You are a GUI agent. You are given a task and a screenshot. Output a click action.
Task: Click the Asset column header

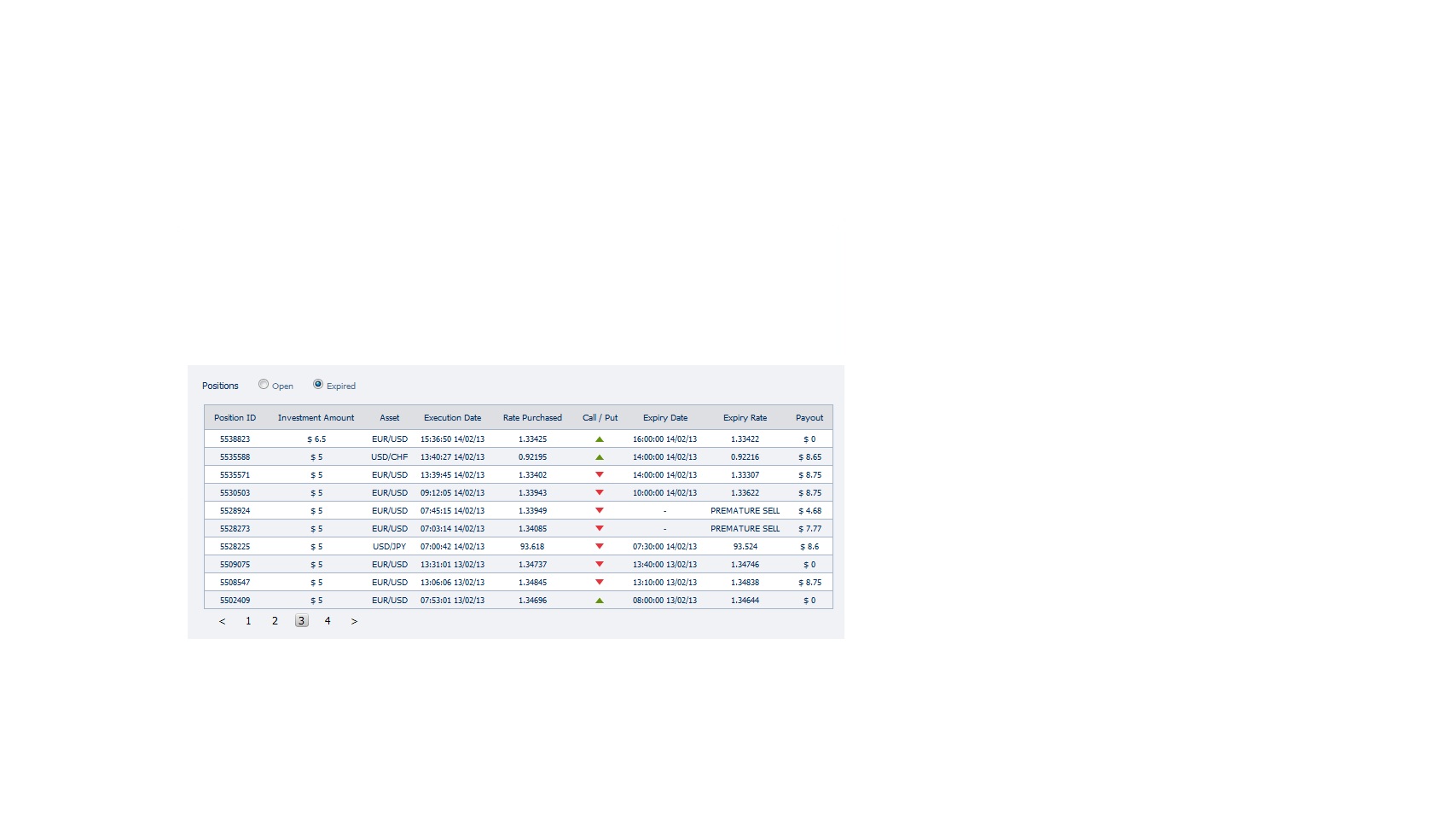tap(390, 418)
